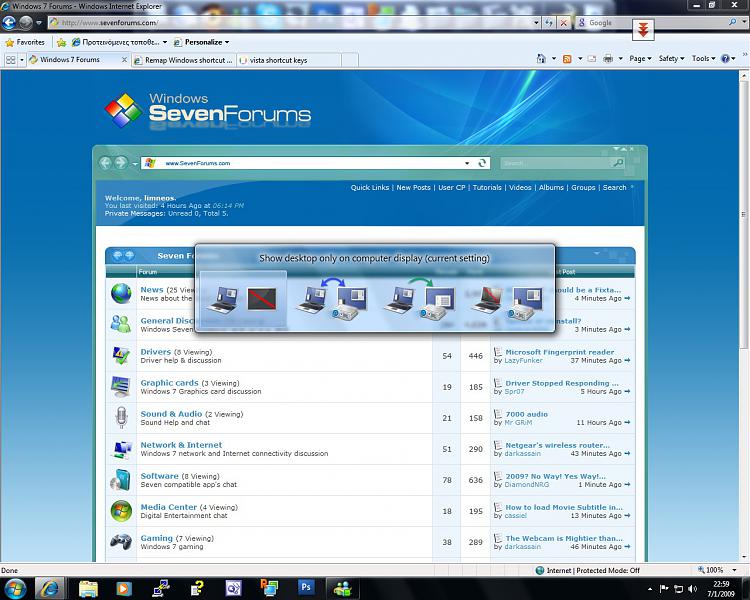Open the Safety menu dropdown
This screenshot has width=750, height=600.
click(671, 58)
